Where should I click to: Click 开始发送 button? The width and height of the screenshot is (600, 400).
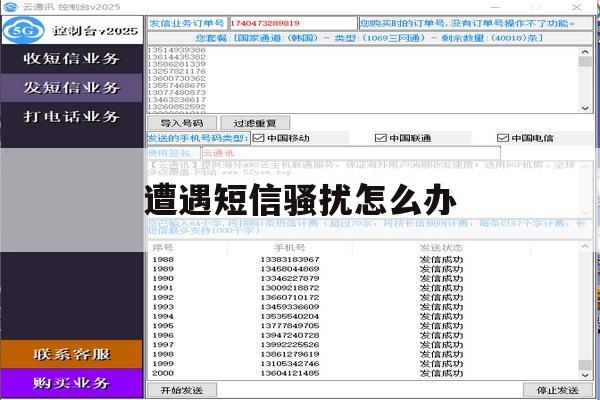[182, 390]
